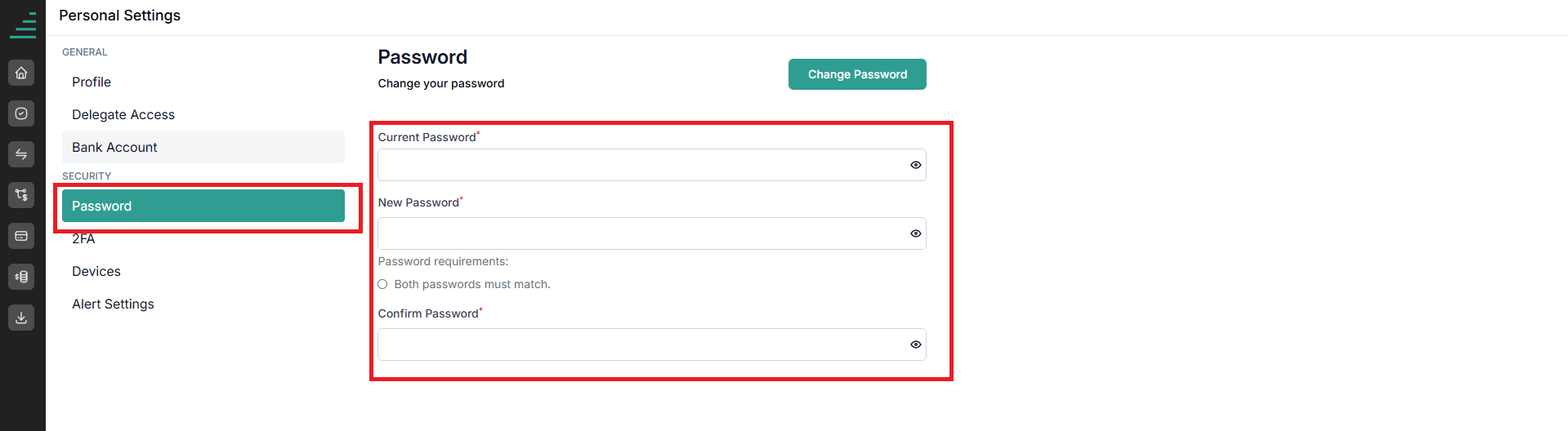Click the Change Password button
This screenshot has width=1568, height=431.
tap(857, 74)
